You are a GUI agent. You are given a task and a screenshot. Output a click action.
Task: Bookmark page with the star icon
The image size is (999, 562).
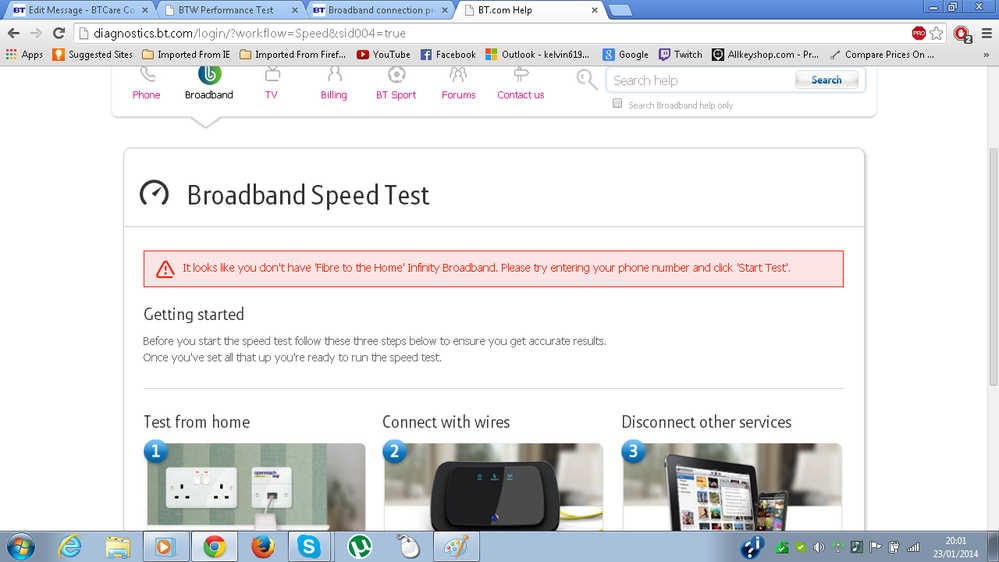(936, 33)
